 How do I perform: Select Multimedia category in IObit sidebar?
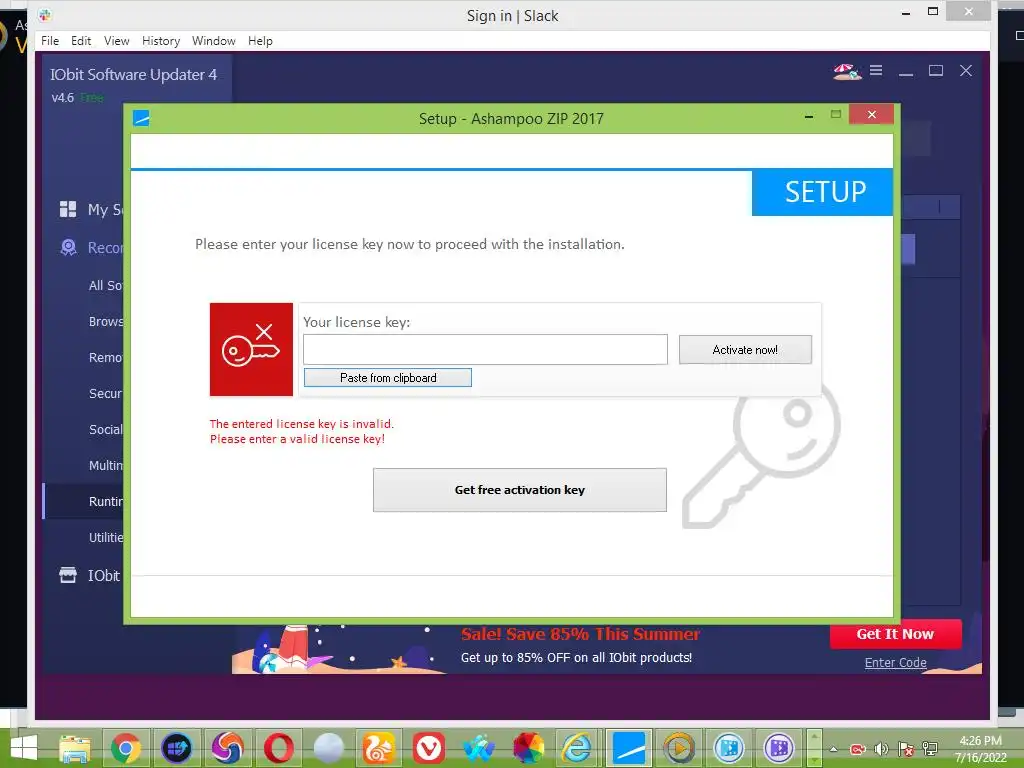click(105, 465)
